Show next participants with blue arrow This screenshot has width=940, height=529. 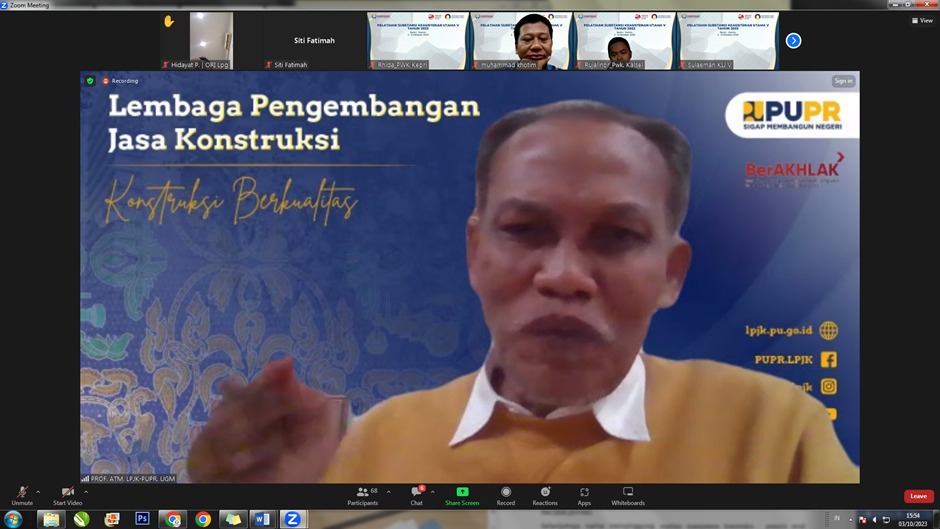click(x=793, y=41)
